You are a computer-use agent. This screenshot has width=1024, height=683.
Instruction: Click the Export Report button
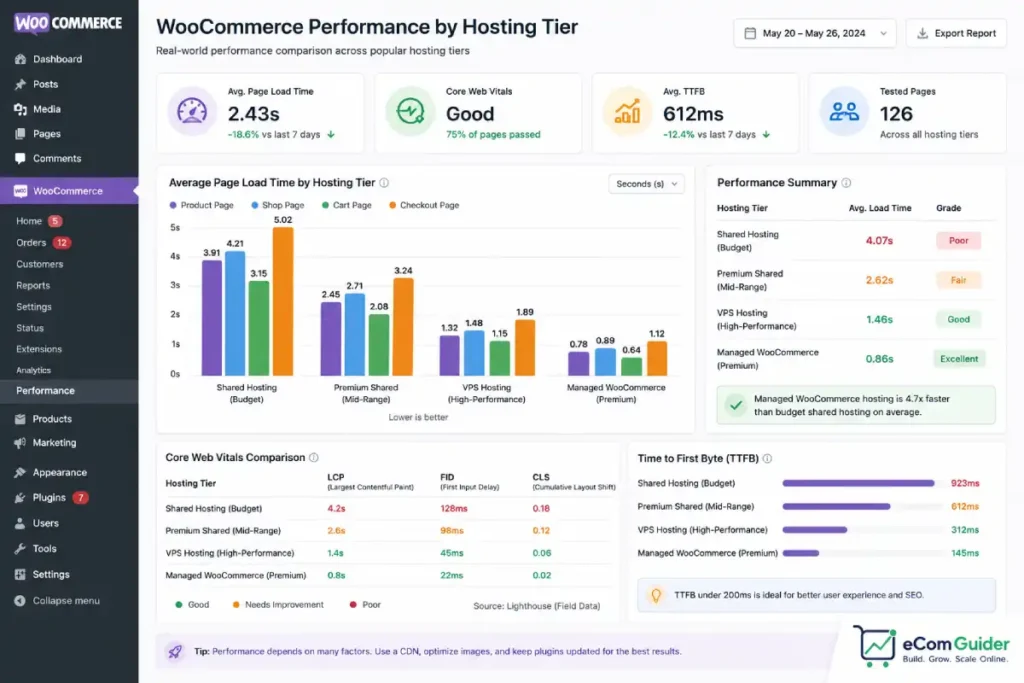tap(956, 33)
